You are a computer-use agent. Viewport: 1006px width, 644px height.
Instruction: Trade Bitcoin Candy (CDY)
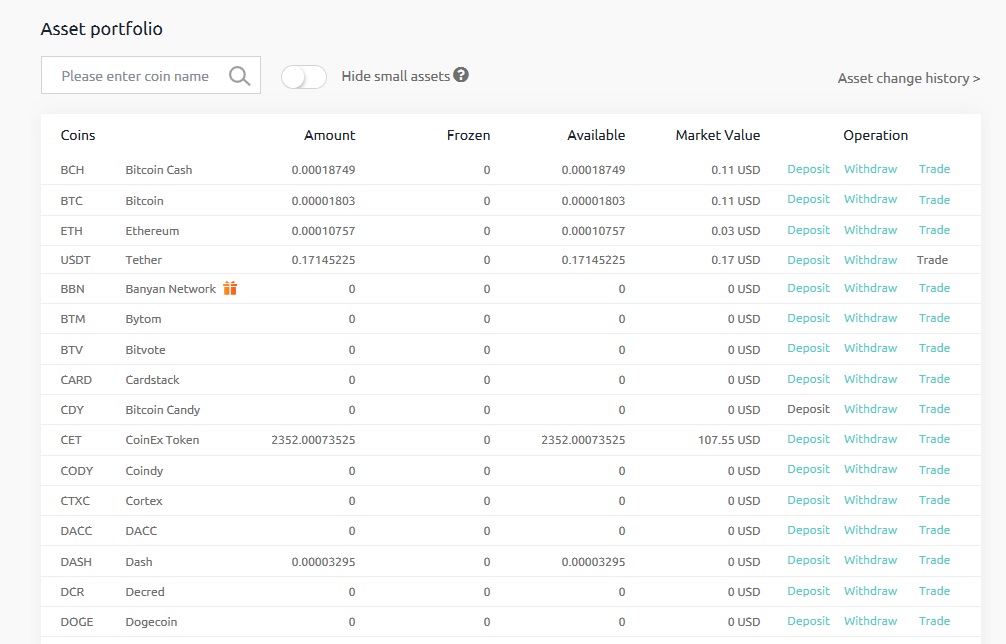click(934, 409)
